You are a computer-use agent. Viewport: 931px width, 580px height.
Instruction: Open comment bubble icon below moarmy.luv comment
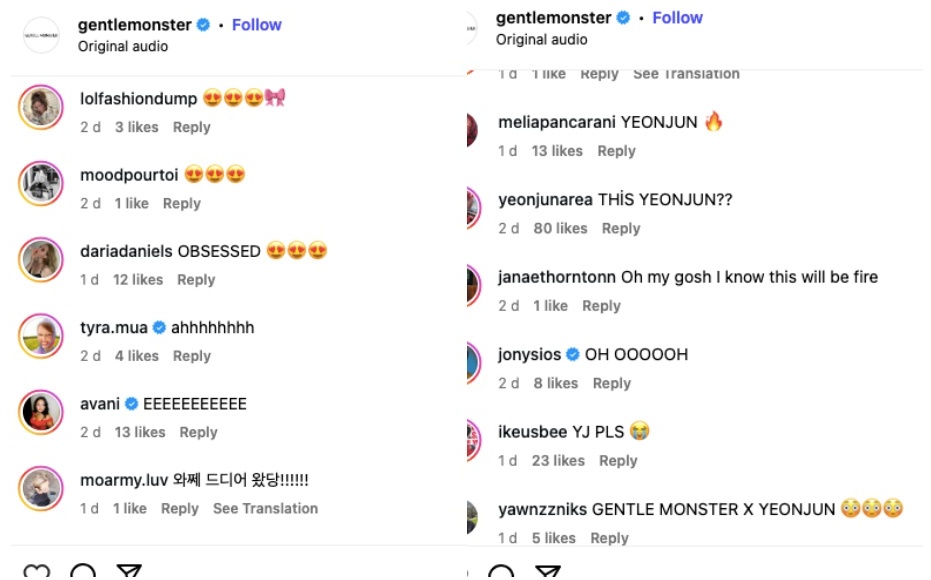coord(83,573)
